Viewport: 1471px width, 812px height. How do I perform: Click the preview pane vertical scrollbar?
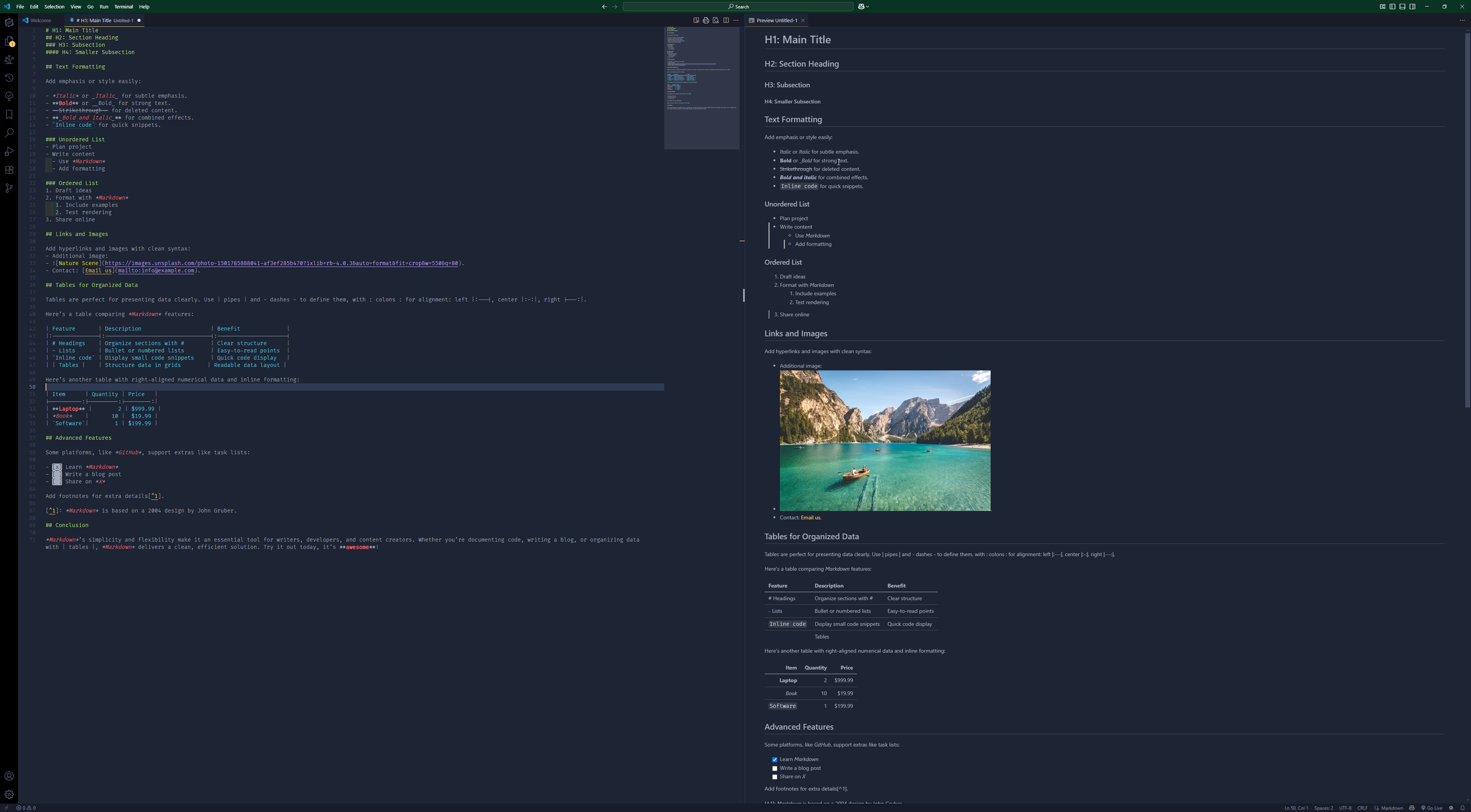(x=1467, y=220)
